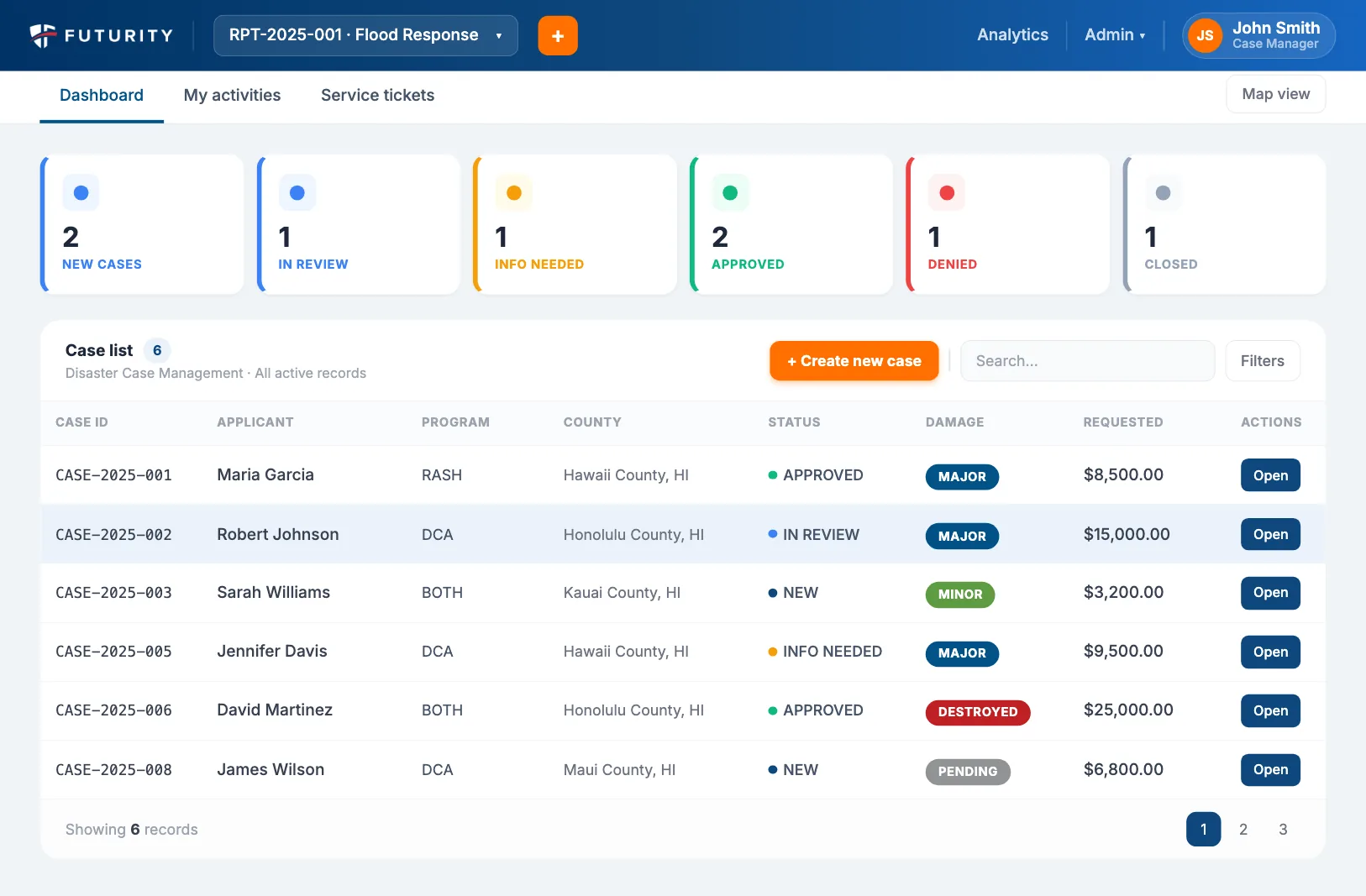Click the Info Needed card orange dot icon
The image size is (1366, 896).
514,193
